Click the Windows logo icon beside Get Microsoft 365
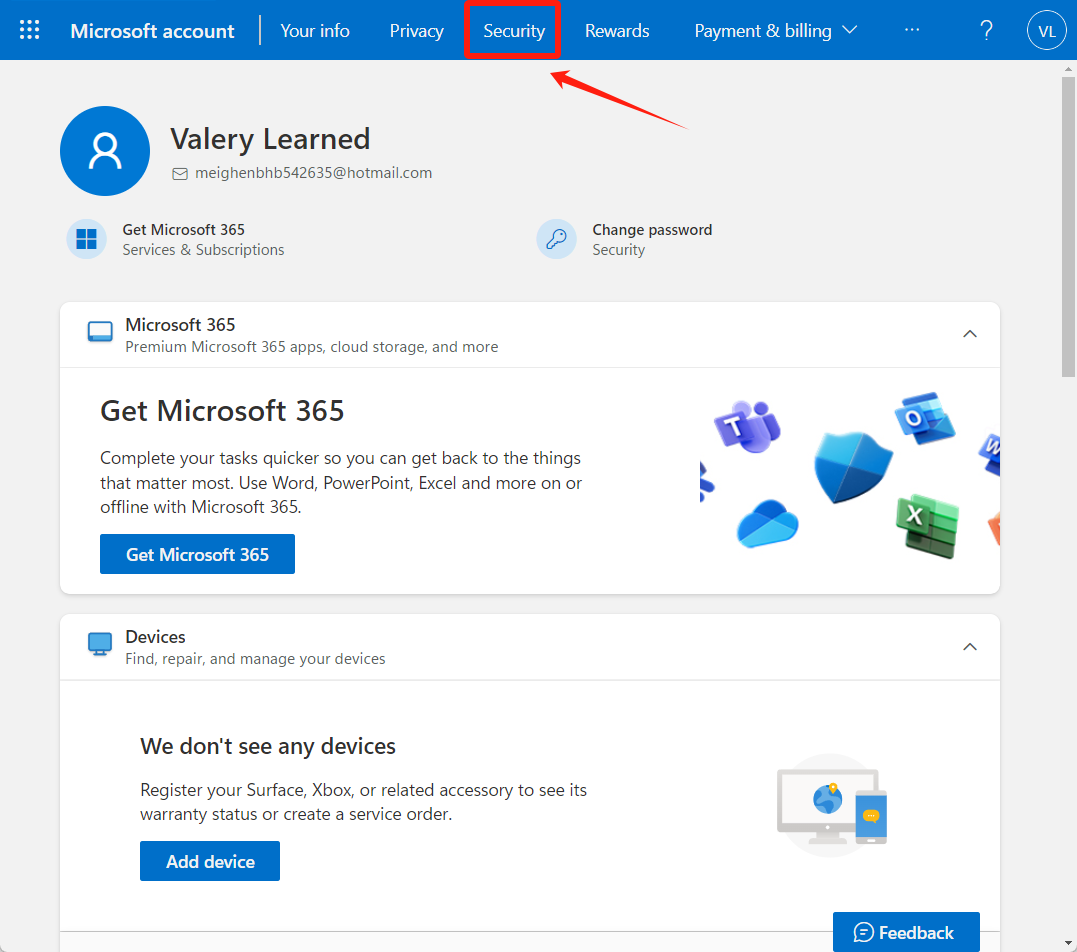1077x952 pixels. (87, 239)
